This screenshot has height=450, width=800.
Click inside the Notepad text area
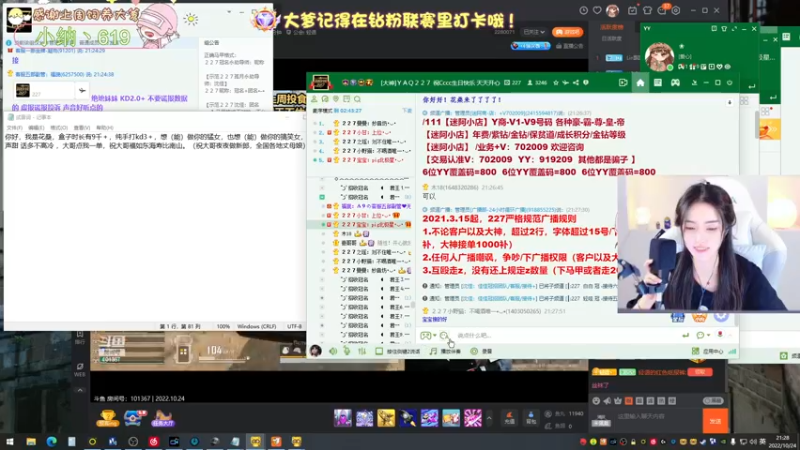(154, 227)
